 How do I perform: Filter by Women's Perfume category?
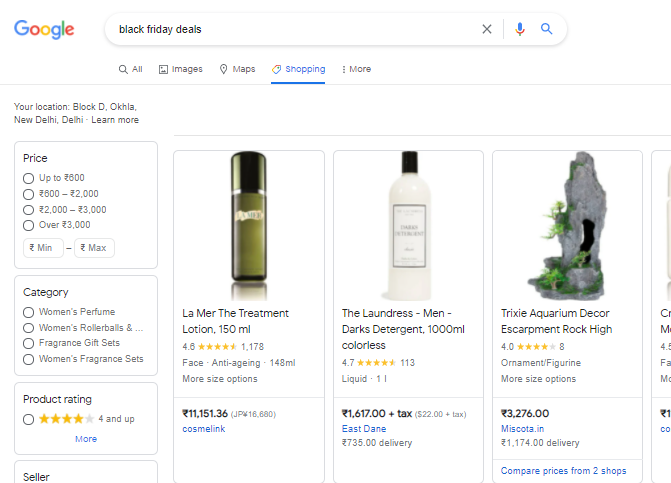[x=69, y=312]
